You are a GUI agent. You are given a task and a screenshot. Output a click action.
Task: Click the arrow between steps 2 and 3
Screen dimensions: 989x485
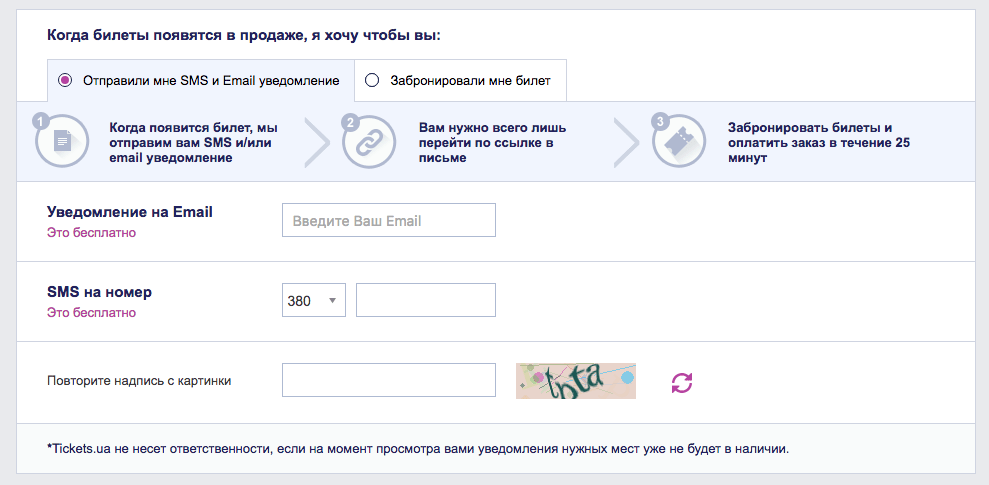tap(626, 143)
